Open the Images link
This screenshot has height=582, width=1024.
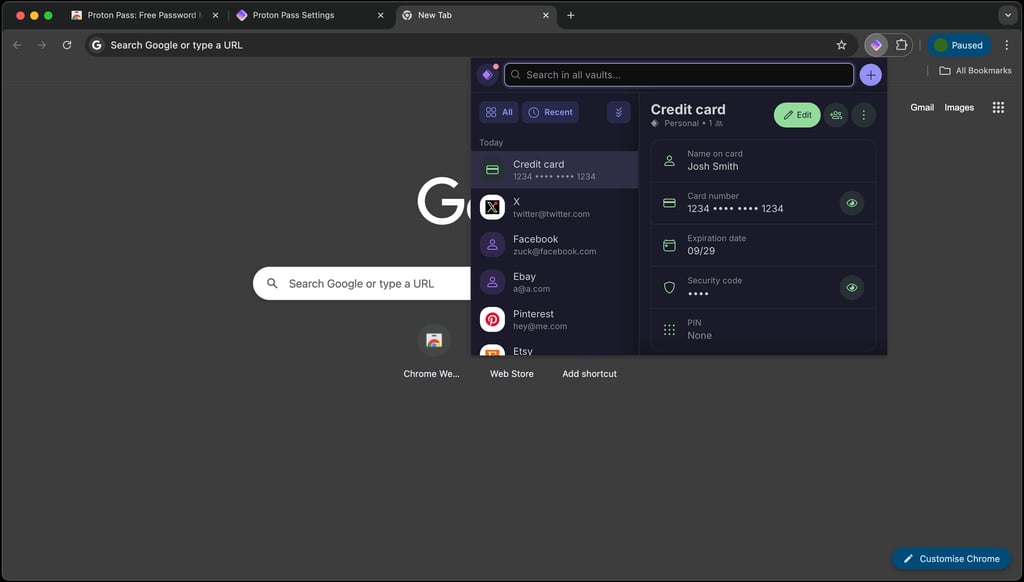click(959, 108)
